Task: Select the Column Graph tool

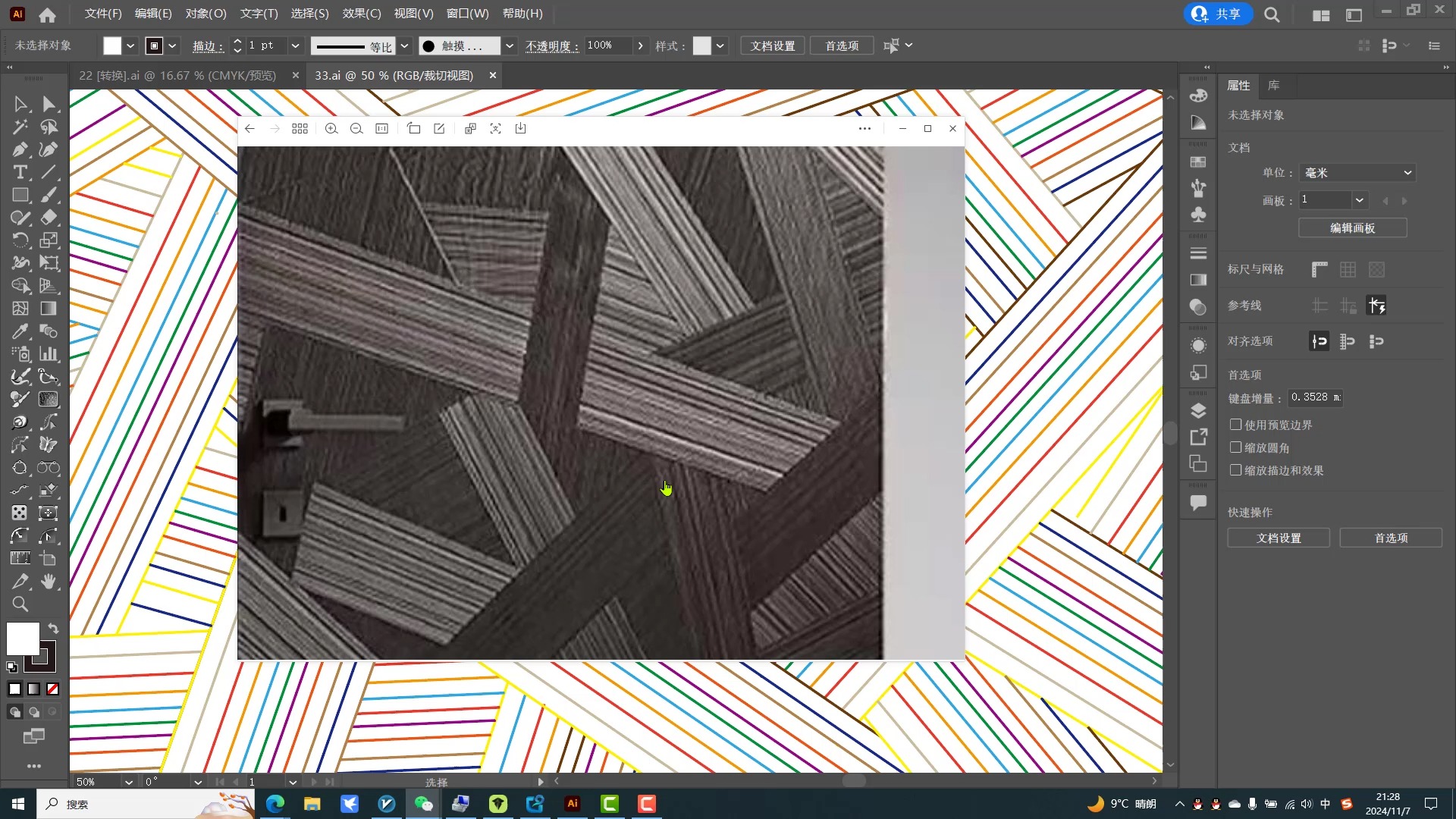Action: pyautogui.click(x=49, y=354)
